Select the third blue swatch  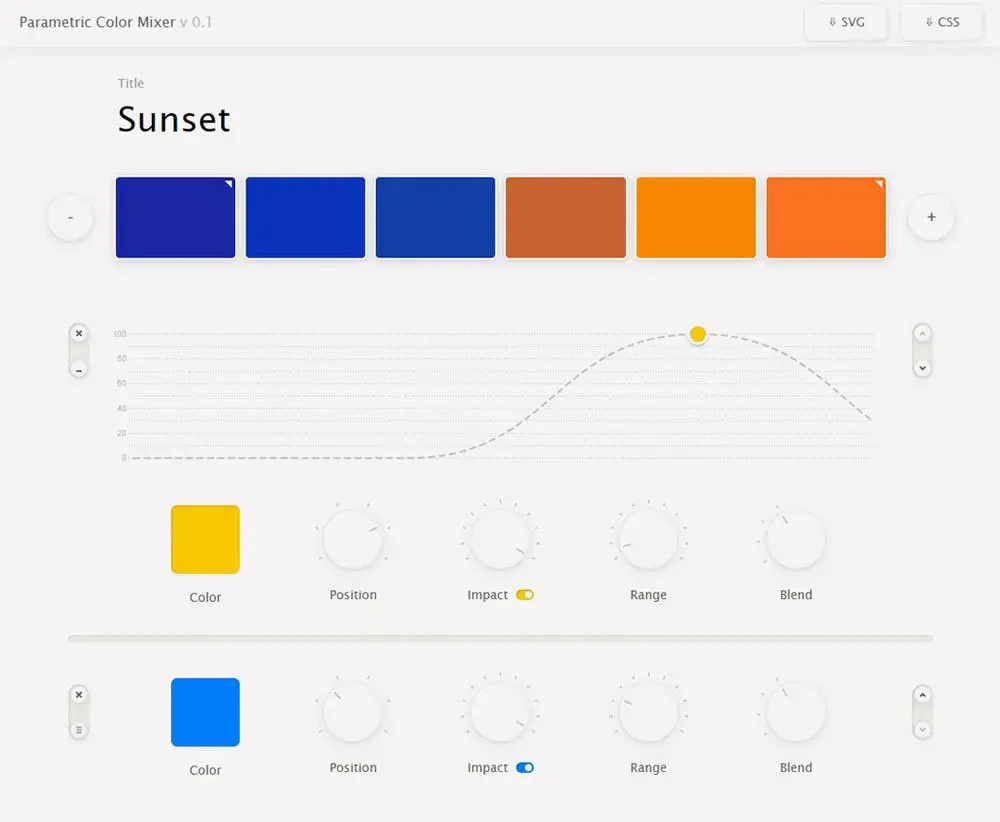tap(436, 217)
